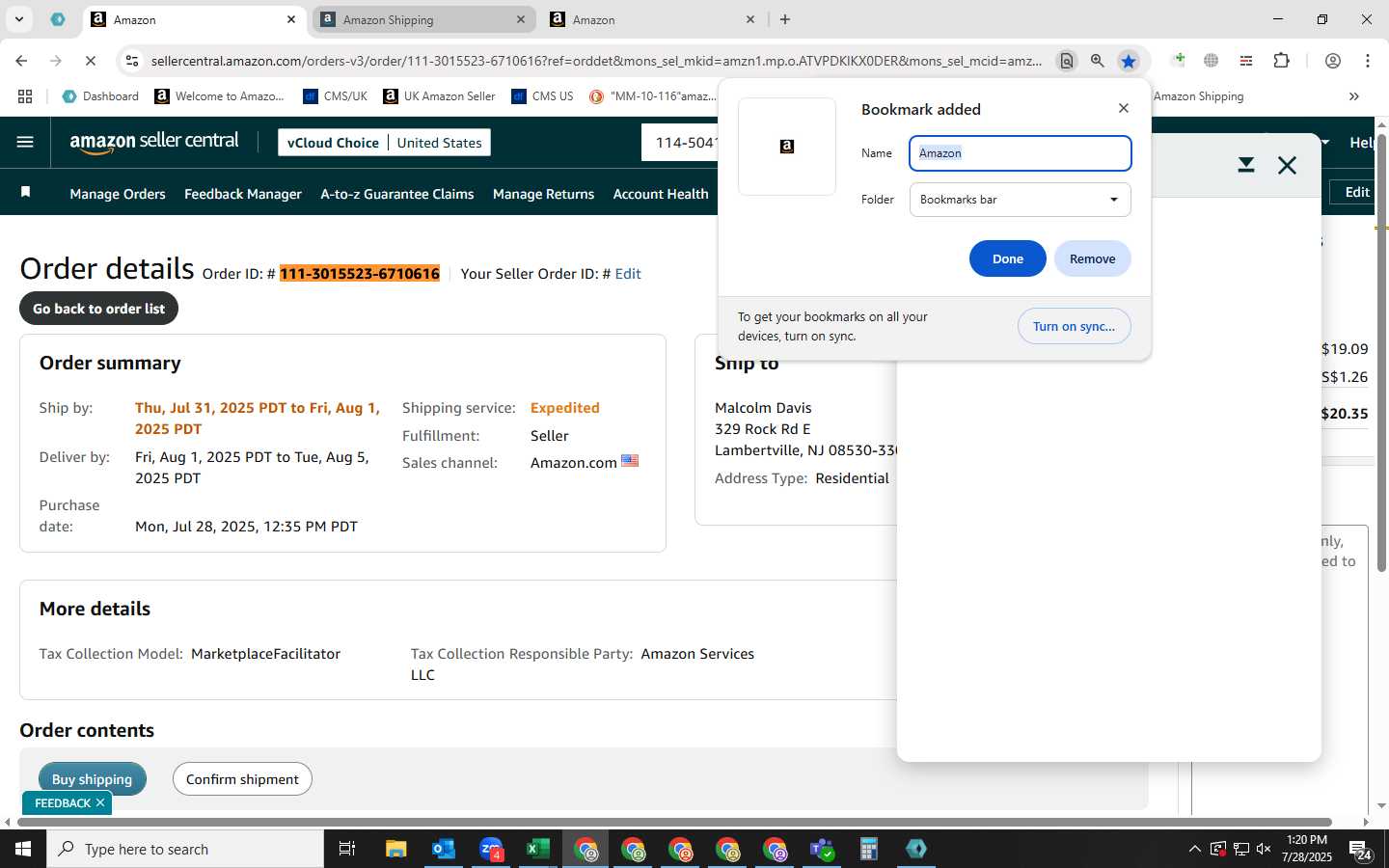1389x868 pixels.
Task: Open the Chrome tab search chevron
Action: pos(18,19)
